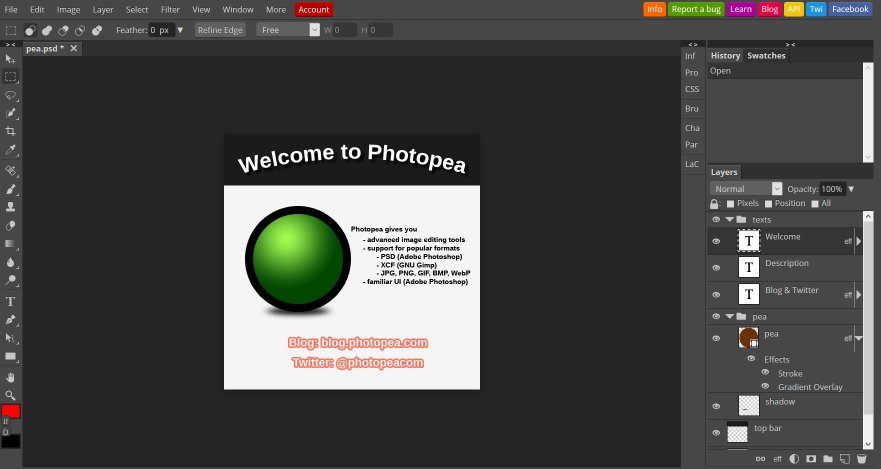Enable the Pixels lock checkbox
This screenshot has height=469, width=881.
(730, 204)
